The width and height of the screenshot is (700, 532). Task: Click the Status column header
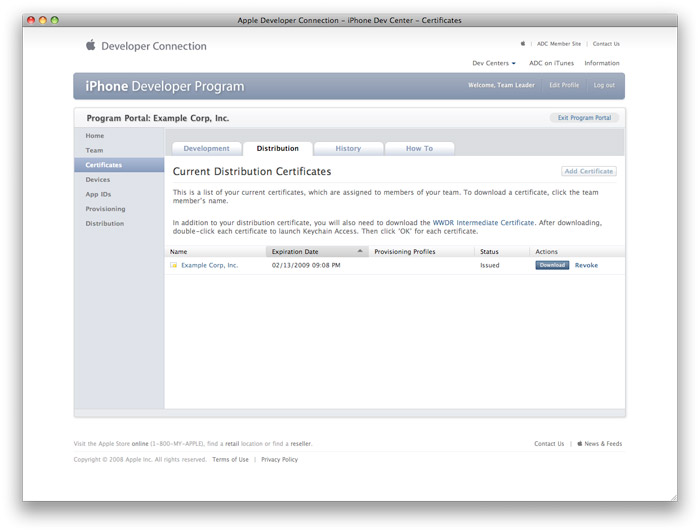coord(502,252)
